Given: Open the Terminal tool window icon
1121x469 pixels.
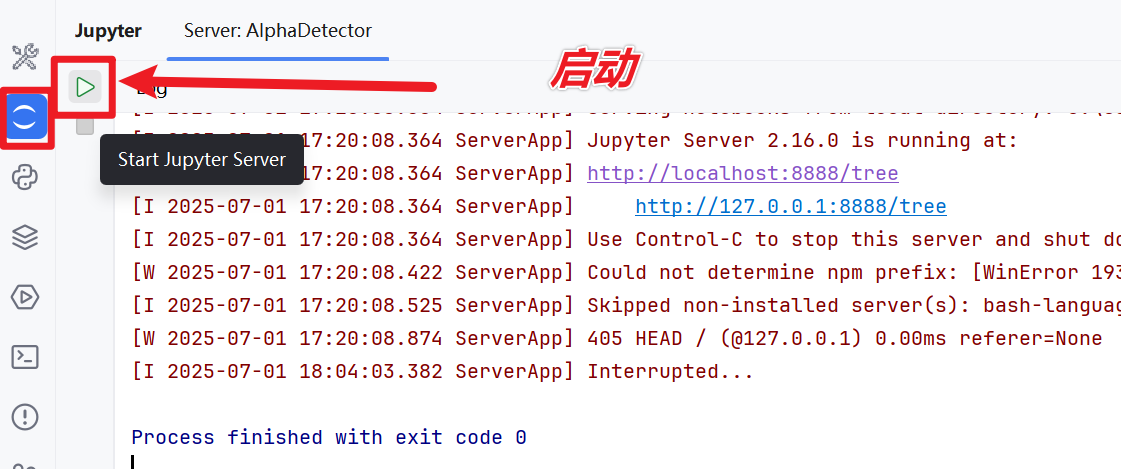Looking at the screenshot, I should pos(26,357).
